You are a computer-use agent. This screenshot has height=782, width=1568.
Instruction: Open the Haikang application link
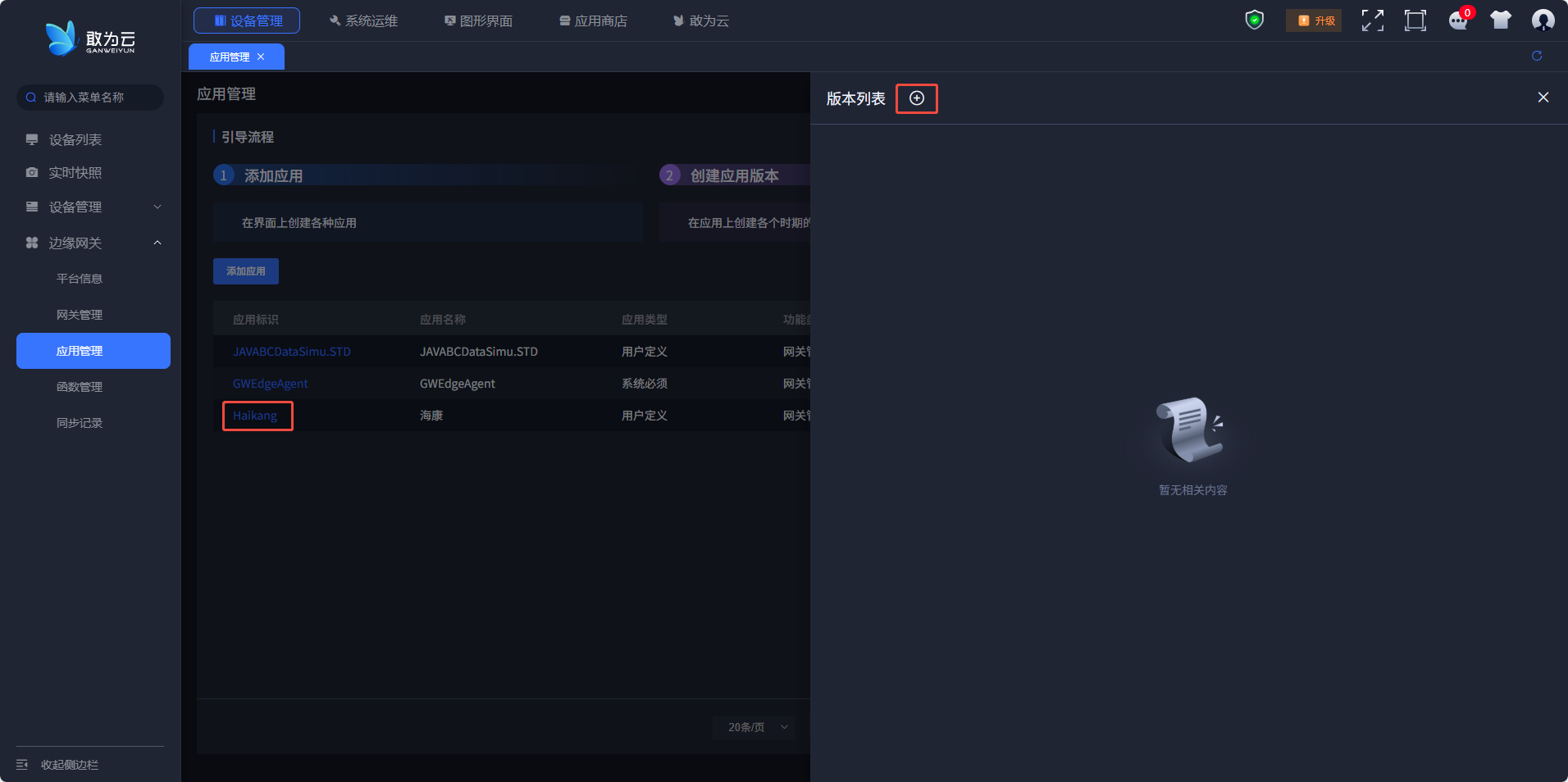(255, 416)
